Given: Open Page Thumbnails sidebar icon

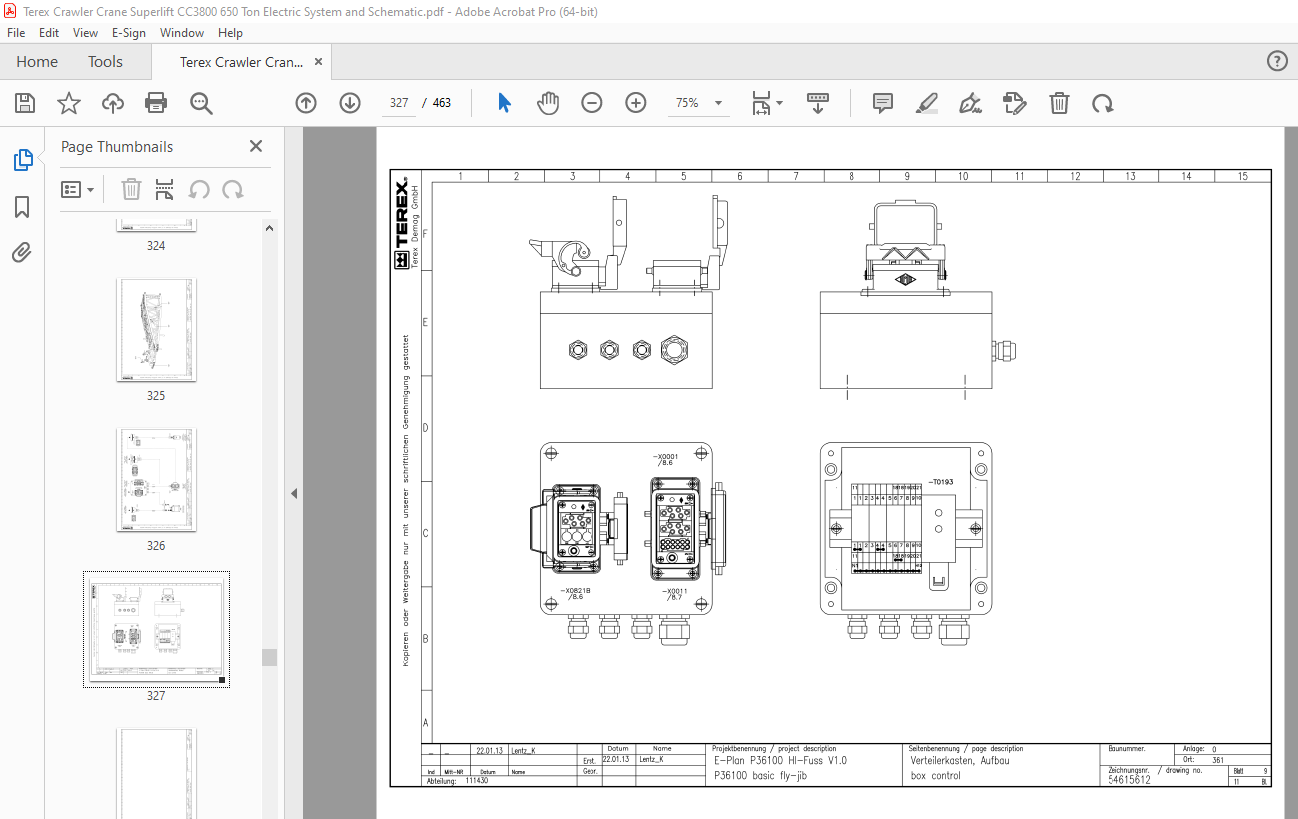Looking at the screenshot, I should pos(22,159).
